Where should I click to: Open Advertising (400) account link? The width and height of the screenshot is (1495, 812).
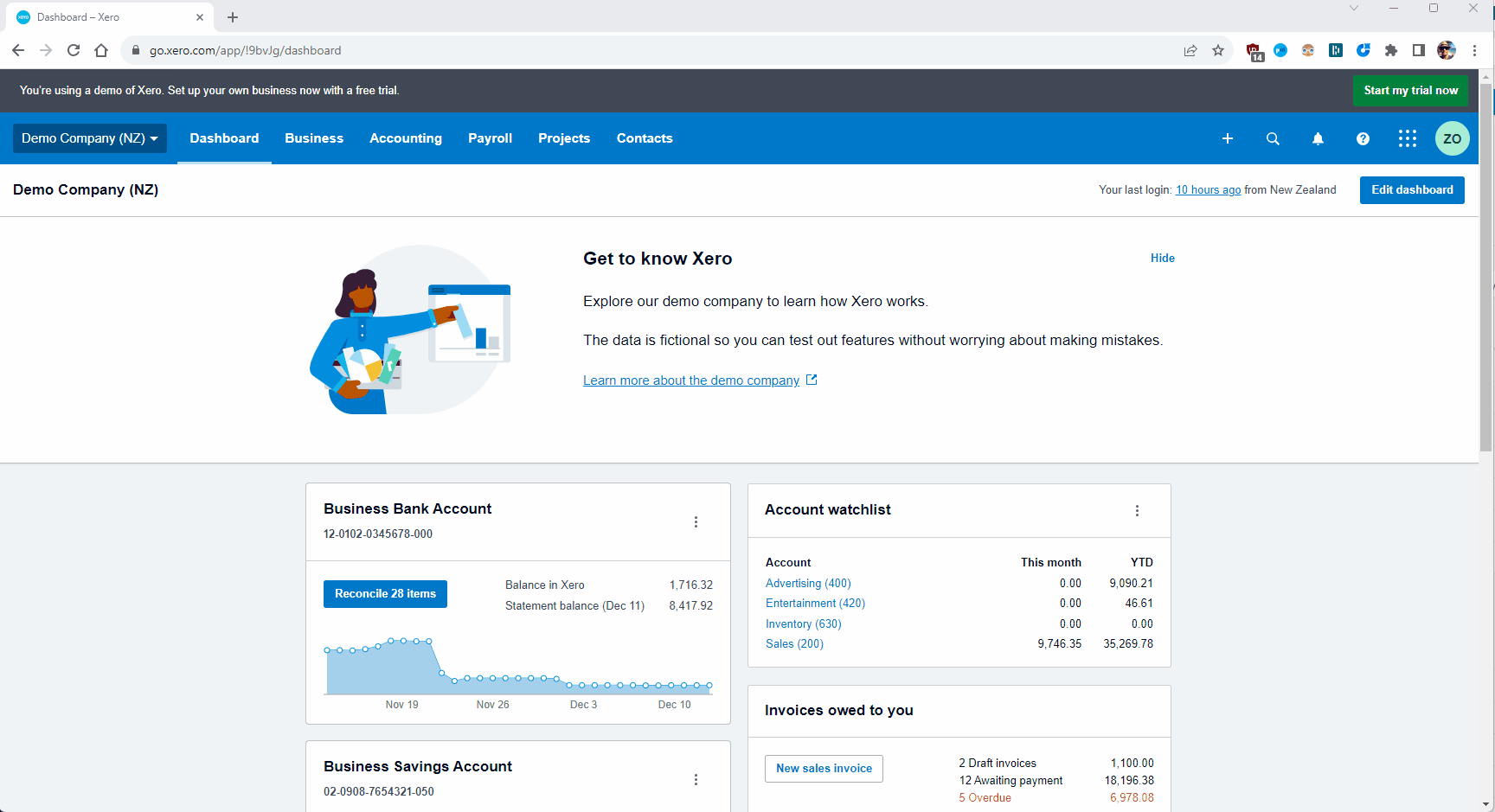point(808,584)
